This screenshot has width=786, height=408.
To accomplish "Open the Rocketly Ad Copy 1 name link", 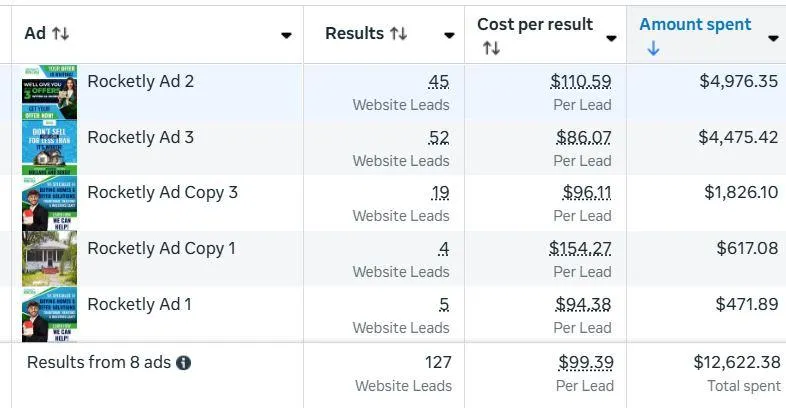I will (x=161, y=248).
